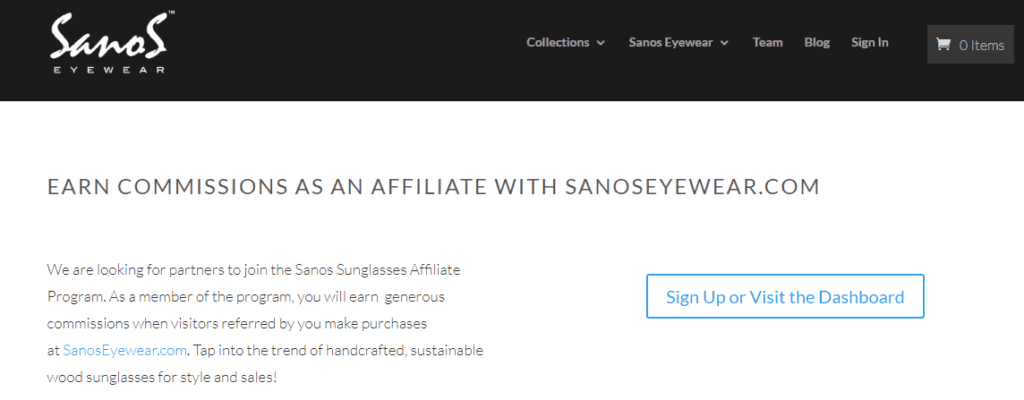The height and width of the screenshot is (400, 1024).
Task: Click the trademark symbol beside the Sanos logo
Action: [171, 12]
